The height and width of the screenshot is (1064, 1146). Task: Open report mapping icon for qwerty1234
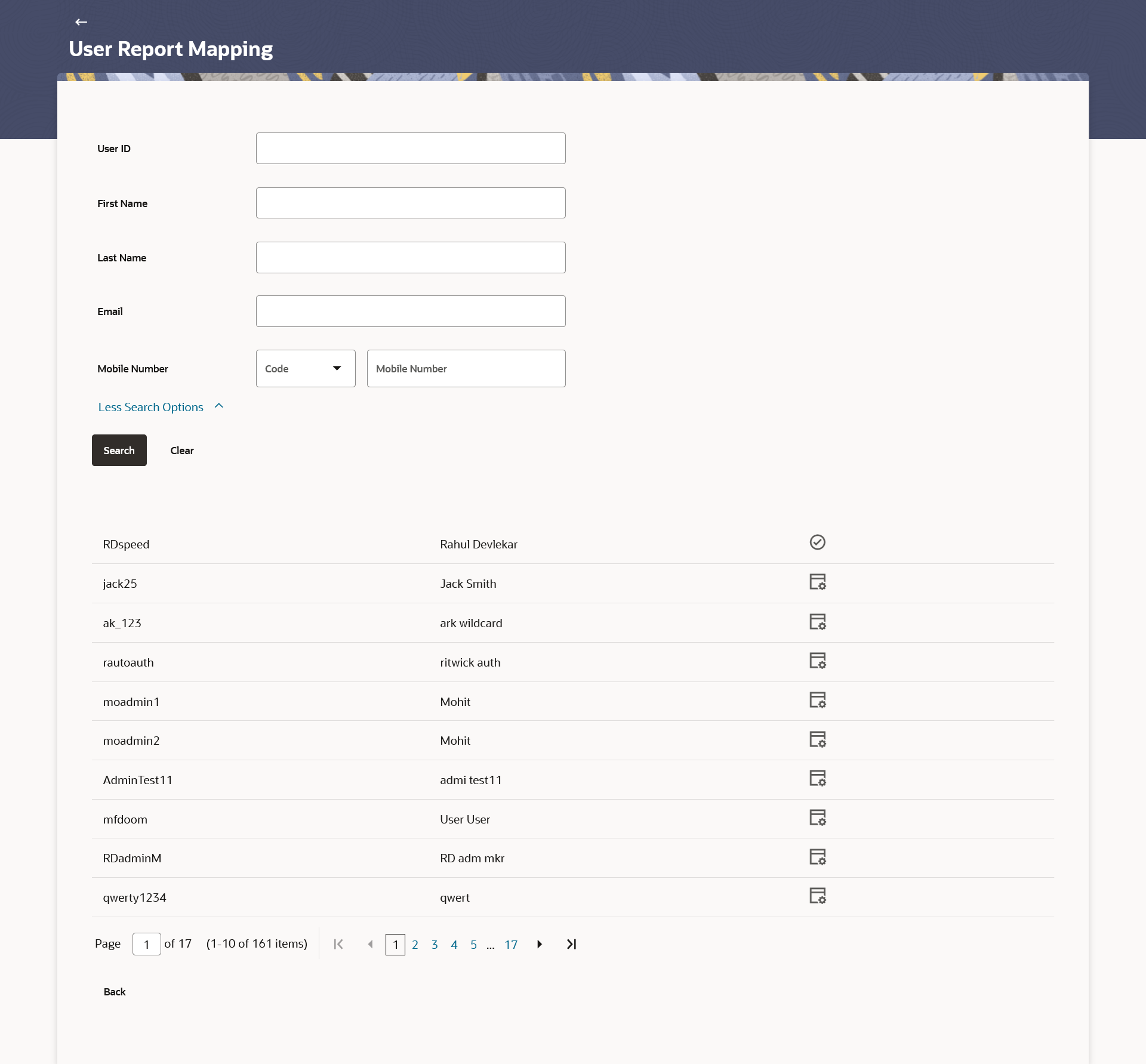pyautogui.click(x=817, y=896)
